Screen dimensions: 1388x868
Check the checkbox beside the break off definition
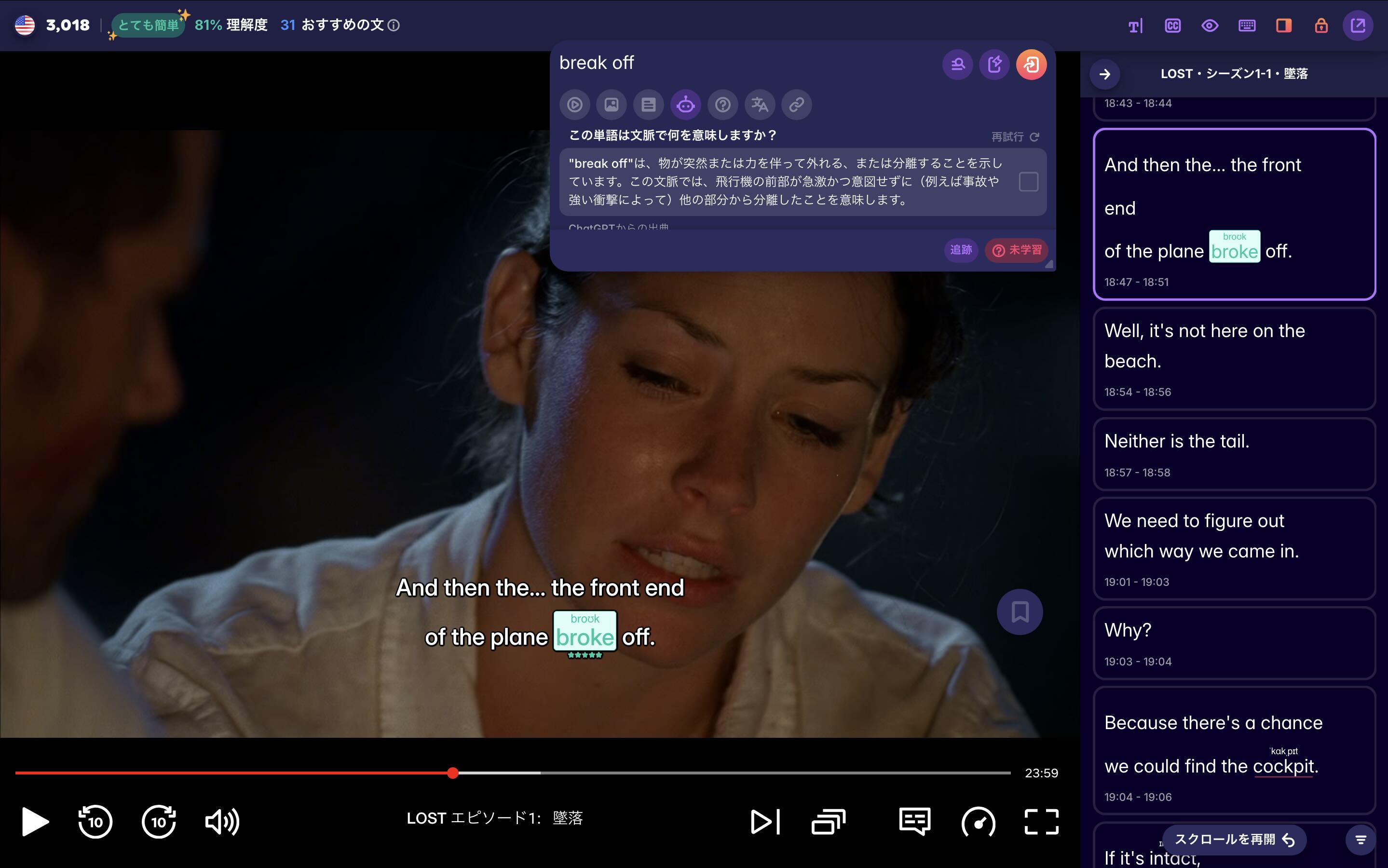[1029, 181]
